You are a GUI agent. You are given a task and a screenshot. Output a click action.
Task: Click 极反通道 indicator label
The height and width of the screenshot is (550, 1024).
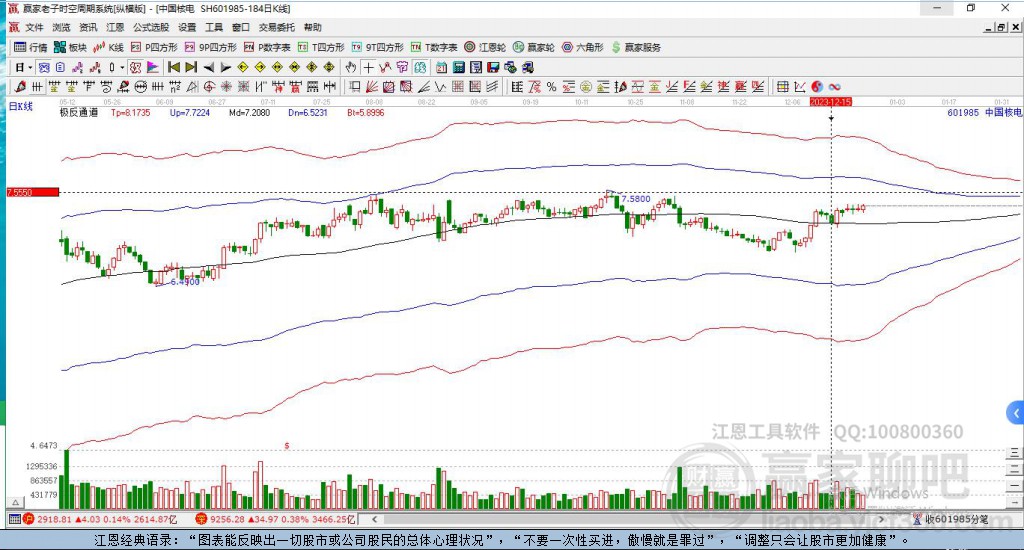79,112
